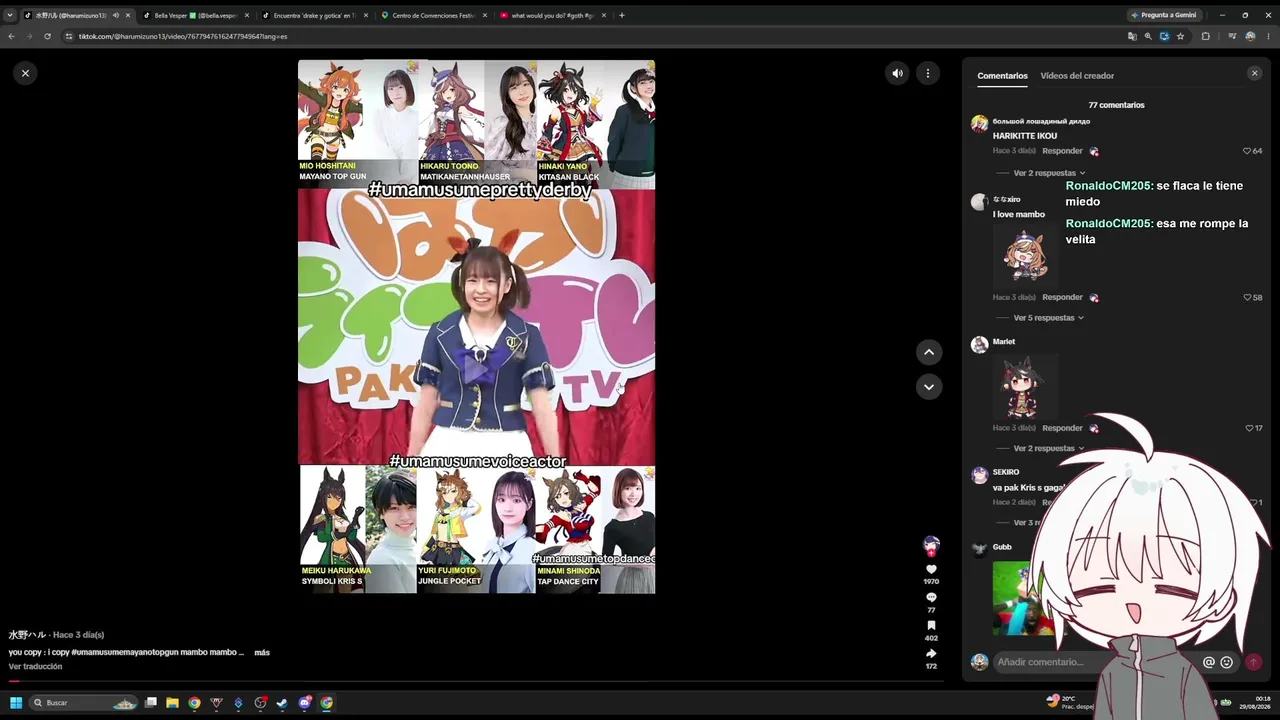This screenshot has width=1280, height=720.
Task: Save the video with the bookmark icon
Action: click(931, 626)
